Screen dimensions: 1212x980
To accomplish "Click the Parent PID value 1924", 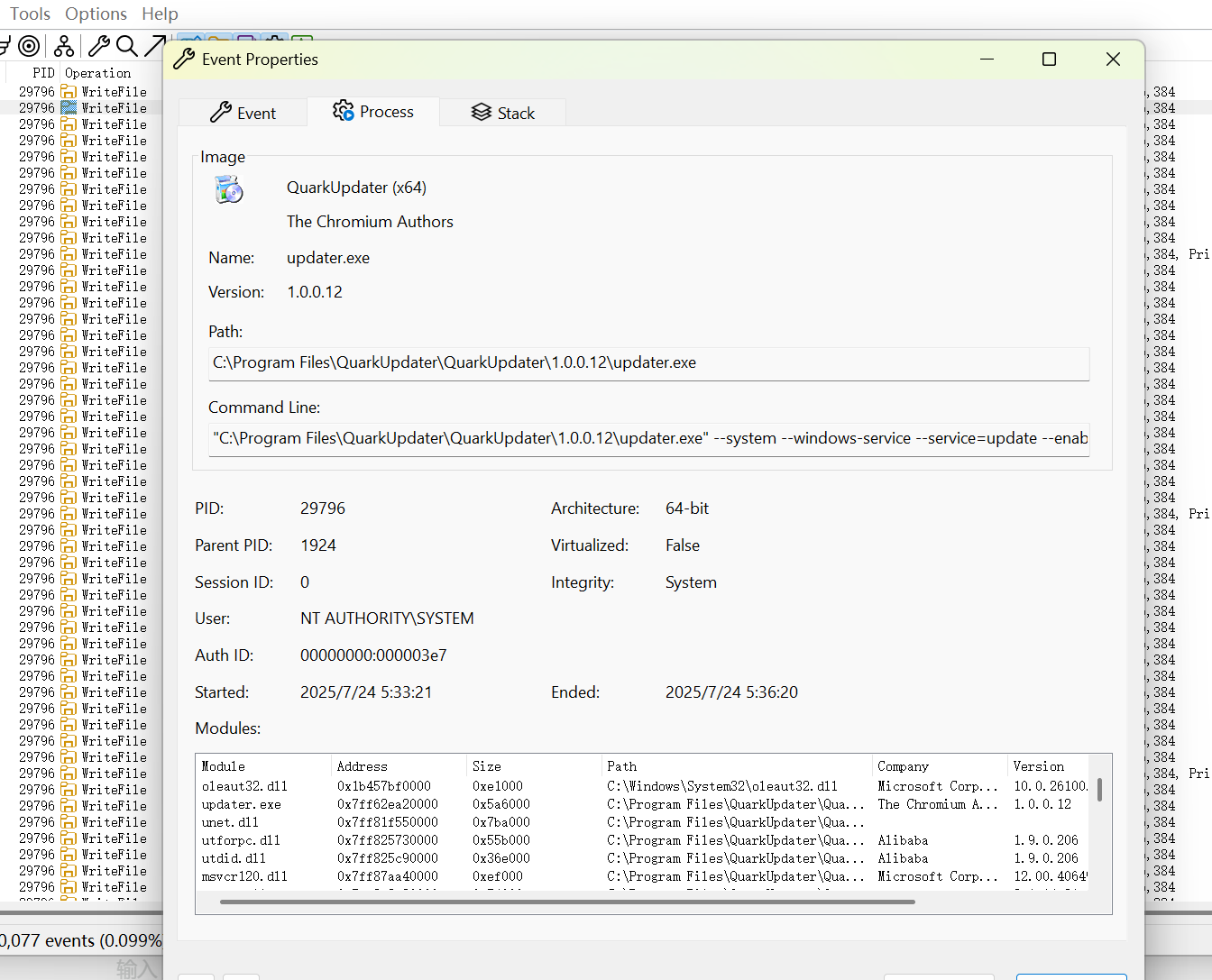I will coord(318,545).
